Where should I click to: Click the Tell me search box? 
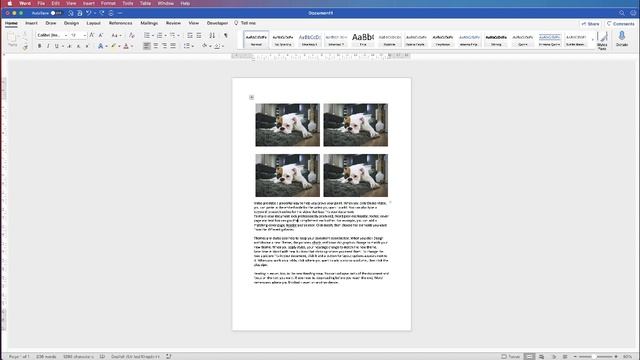pyautogui.click(x=245, y=23)
